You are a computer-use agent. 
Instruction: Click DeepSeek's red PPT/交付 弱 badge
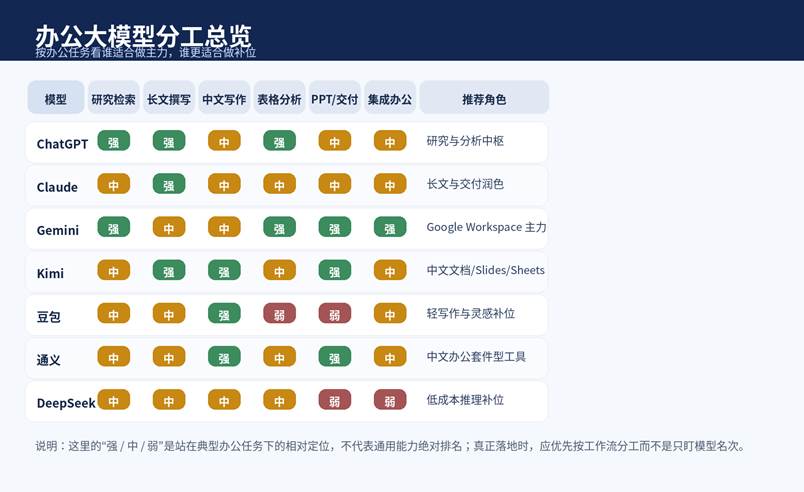tap(334, 400)
